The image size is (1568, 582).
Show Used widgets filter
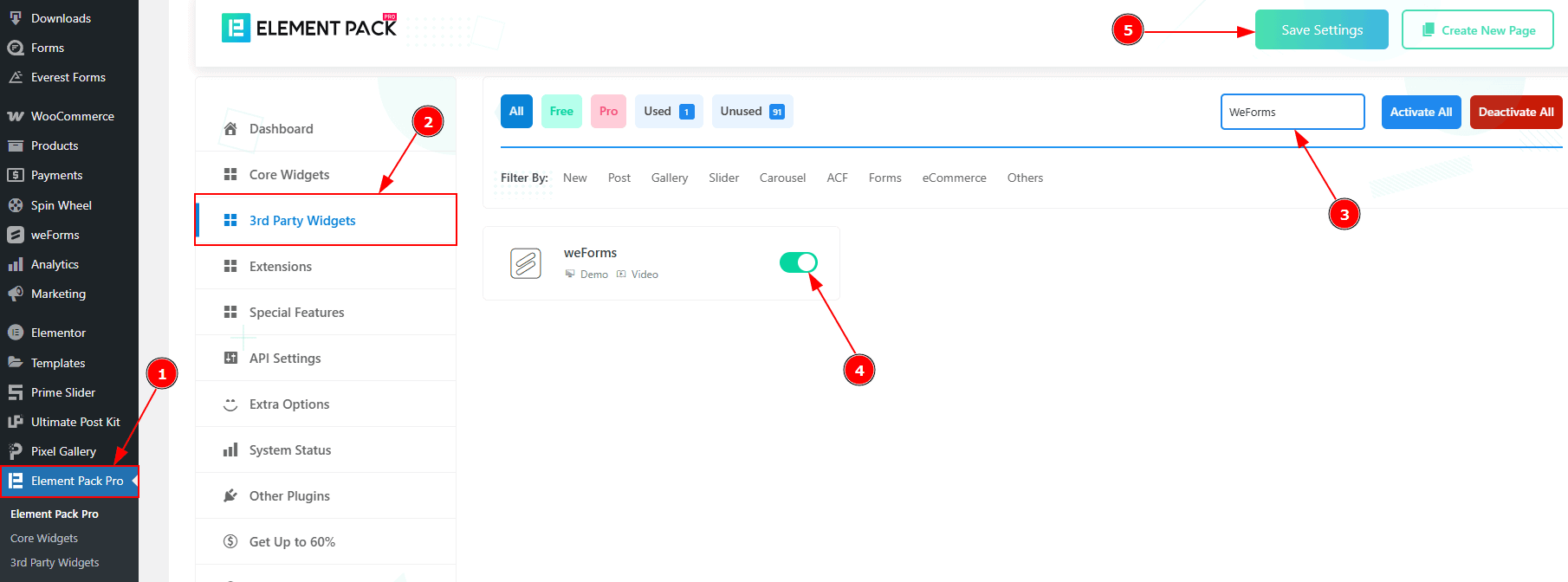coord(669,111)
